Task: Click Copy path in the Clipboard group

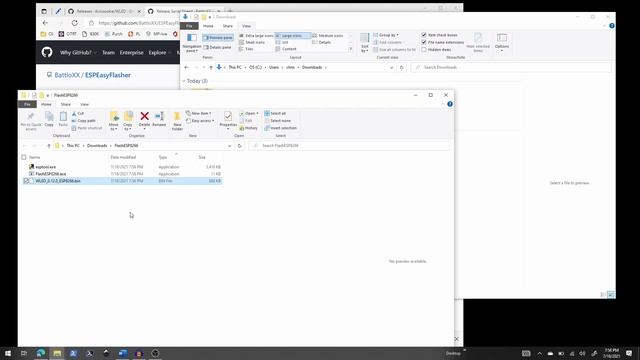Action: [84, 121]
